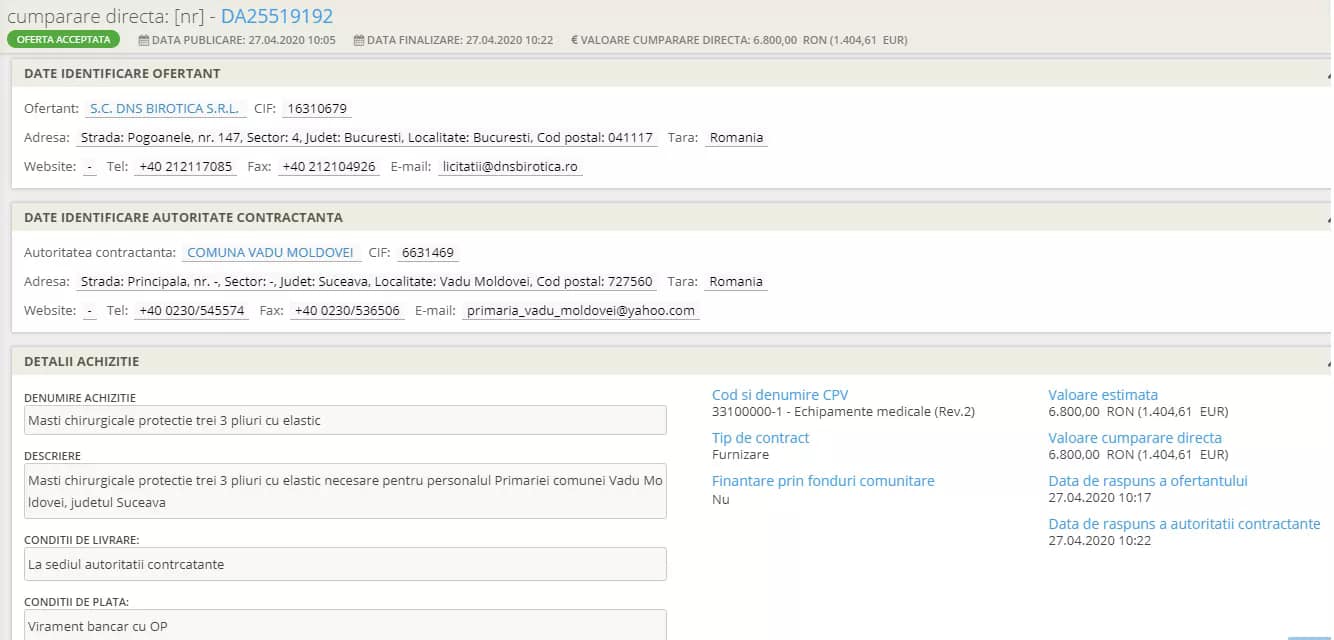Screen dimensions: 1334x640
Task: Click the calendar icon beside Data Finalizare
Action: (x=359, y=41)
